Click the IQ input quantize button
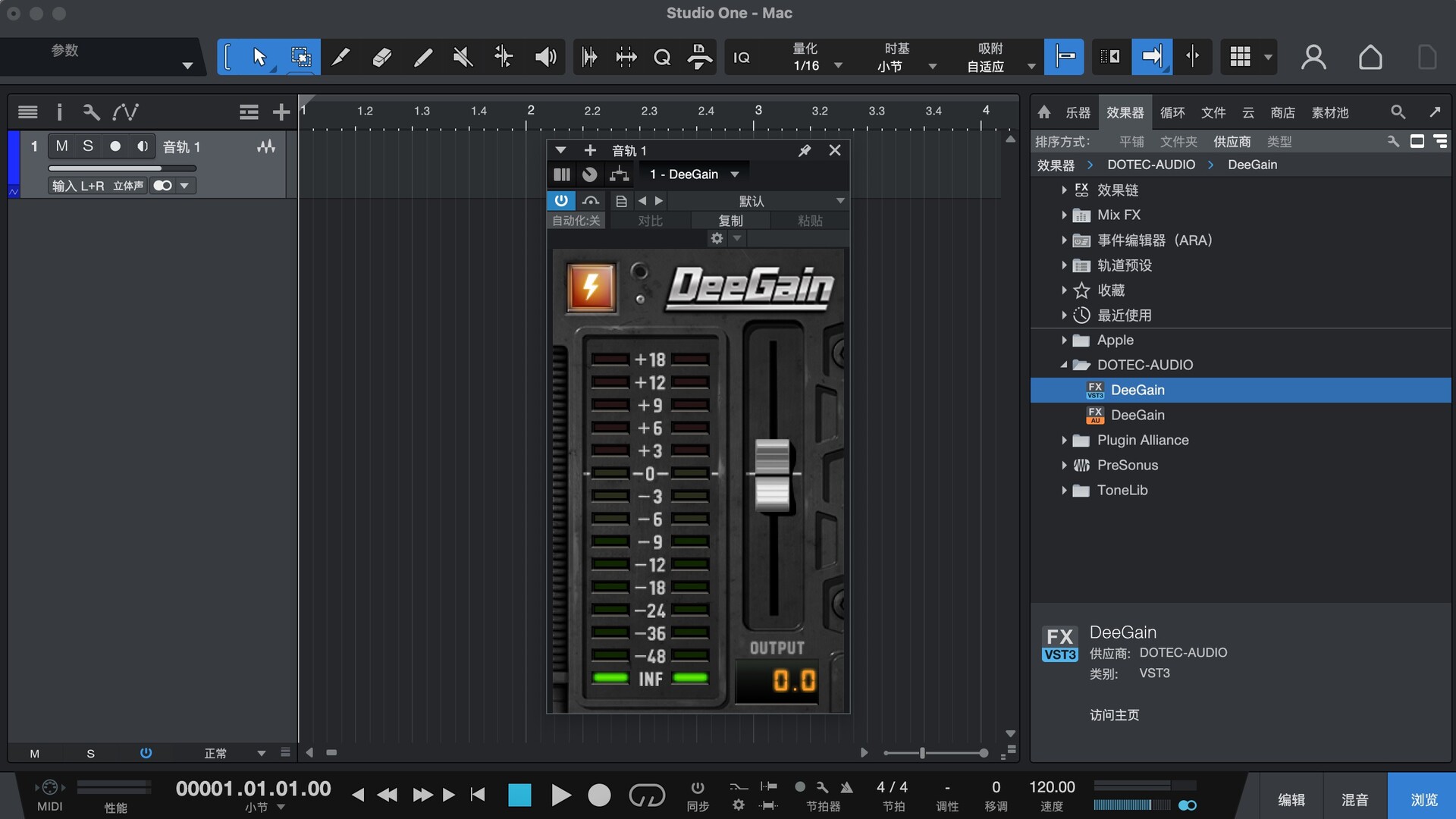1456x819 pixels. 742,57
